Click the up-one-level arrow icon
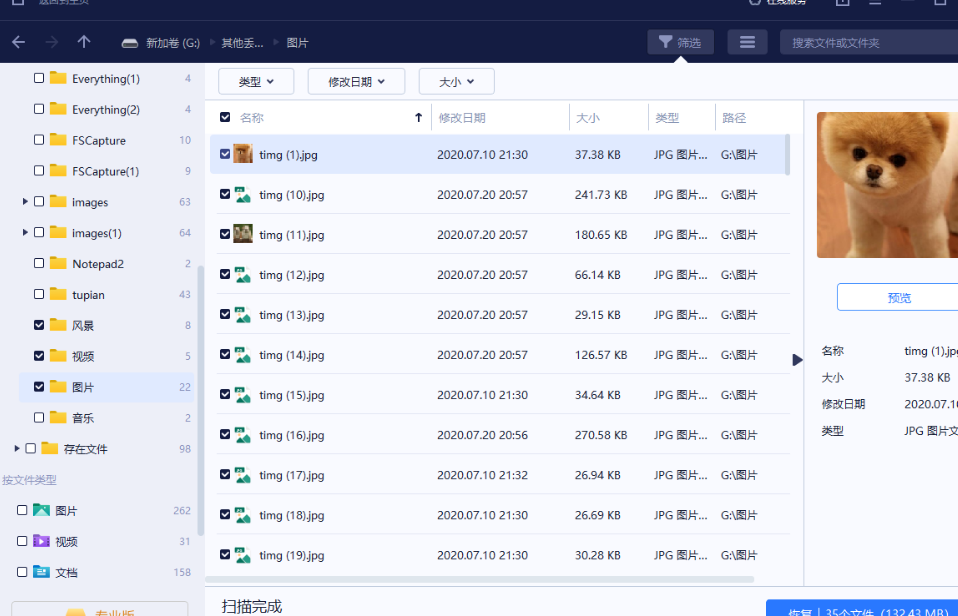Screen dimensions: 958x616 click(x=84, y=42)
